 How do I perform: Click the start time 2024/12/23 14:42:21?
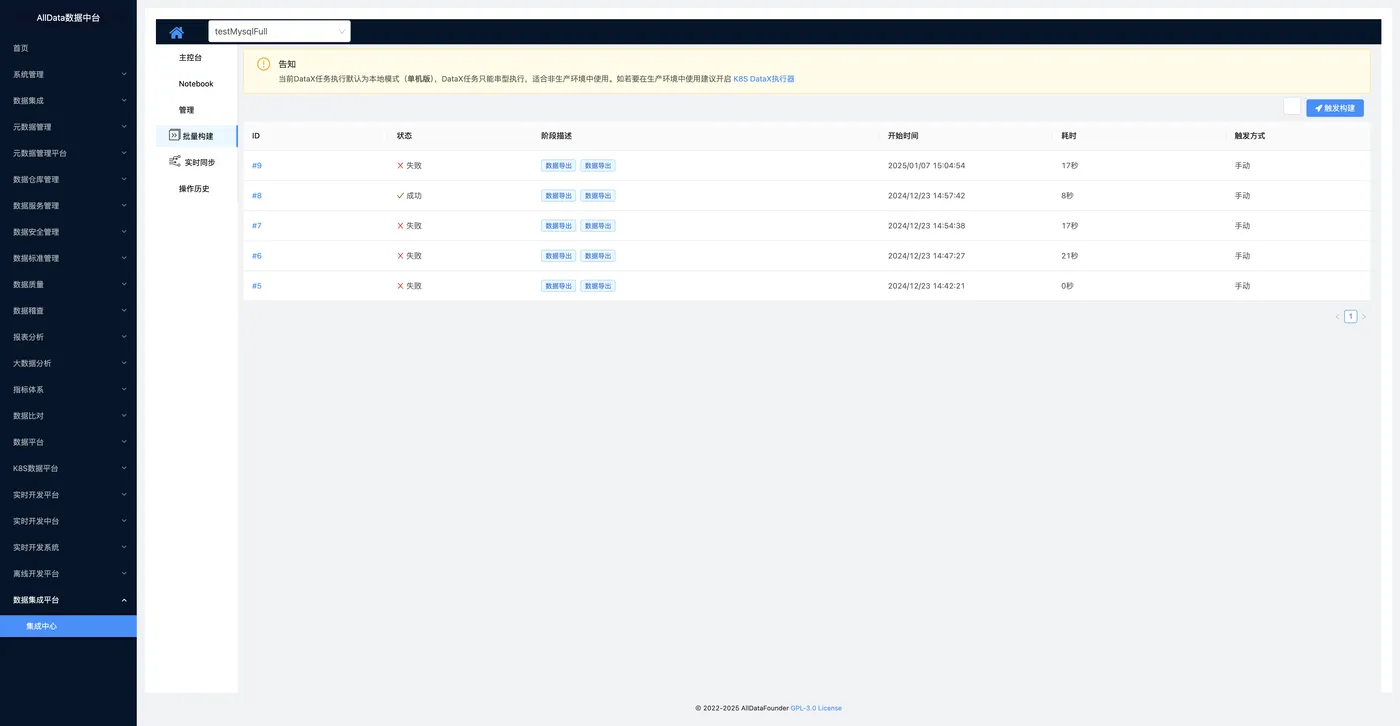pos(926,286)
